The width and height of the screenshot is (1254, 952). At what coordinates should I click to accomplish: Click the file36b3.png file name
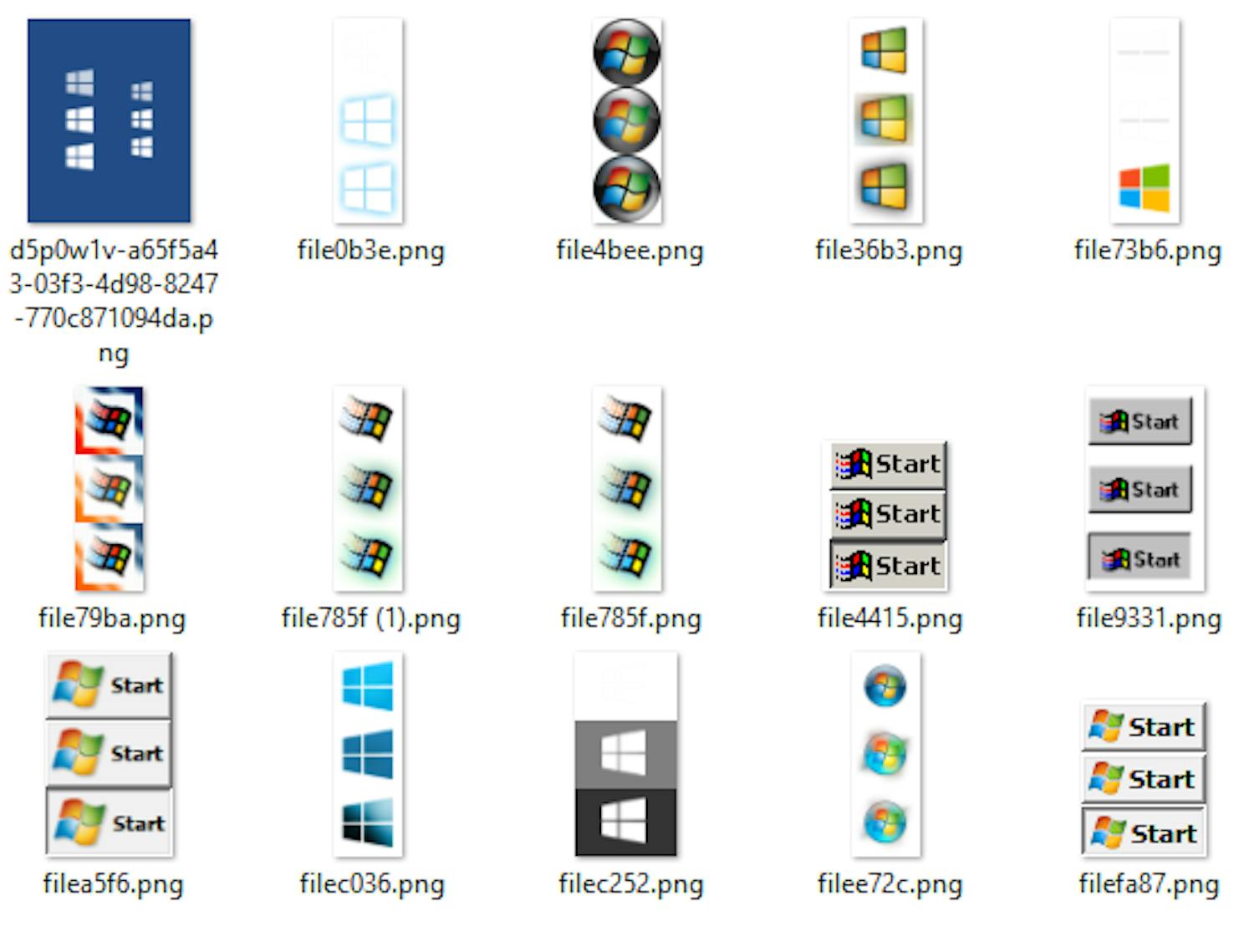coord(890,251)
